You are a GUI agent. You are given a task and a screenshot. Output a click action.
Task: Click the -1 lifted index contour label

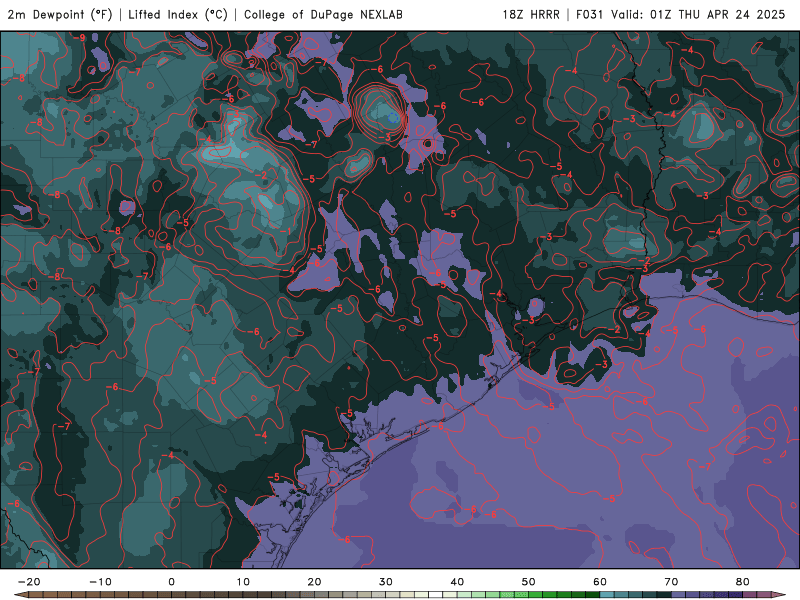287,231
